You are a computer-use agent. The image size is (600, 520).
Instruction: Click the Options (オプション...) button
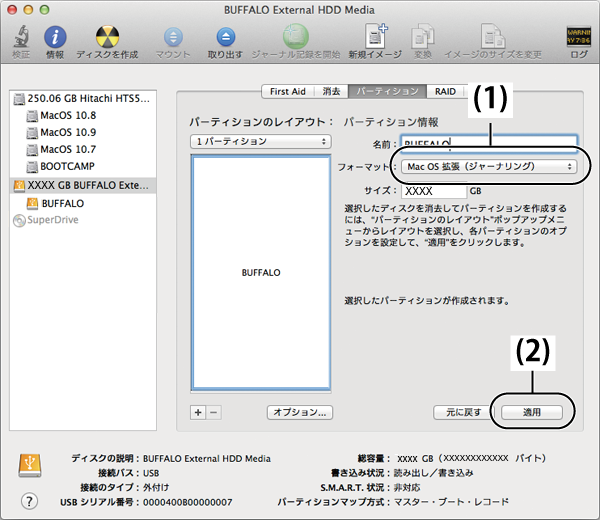[300, 412]
